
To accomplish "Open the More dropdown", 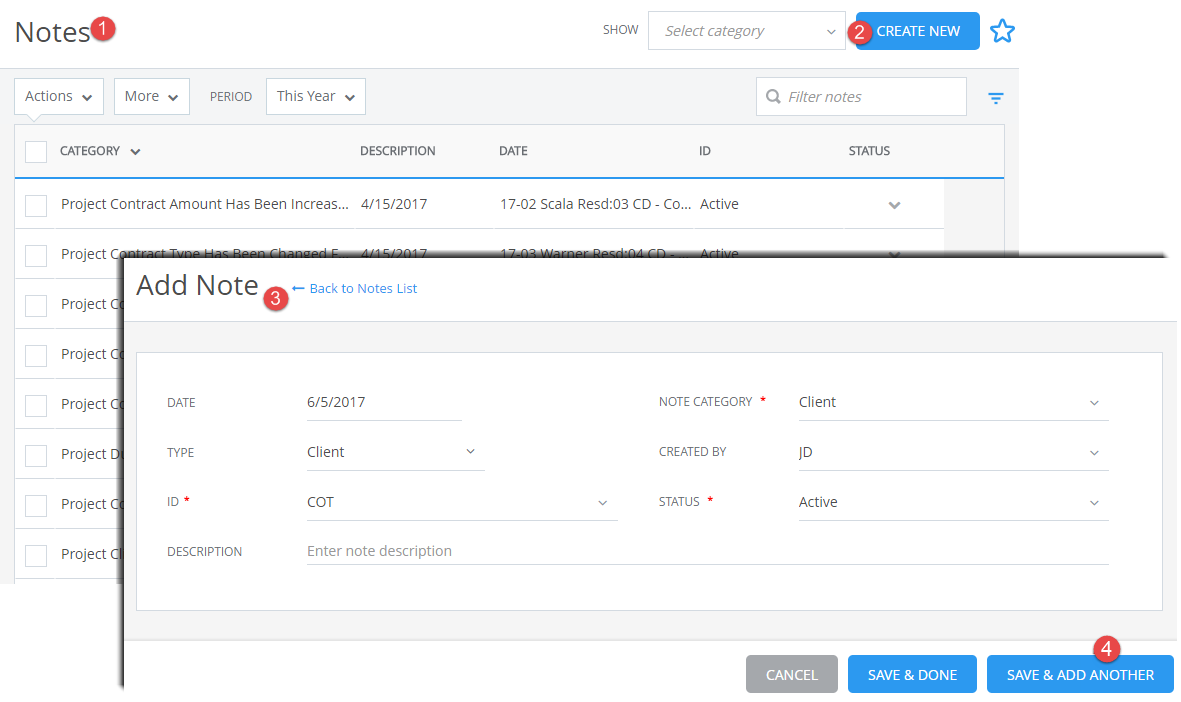I will pos(151,96).
